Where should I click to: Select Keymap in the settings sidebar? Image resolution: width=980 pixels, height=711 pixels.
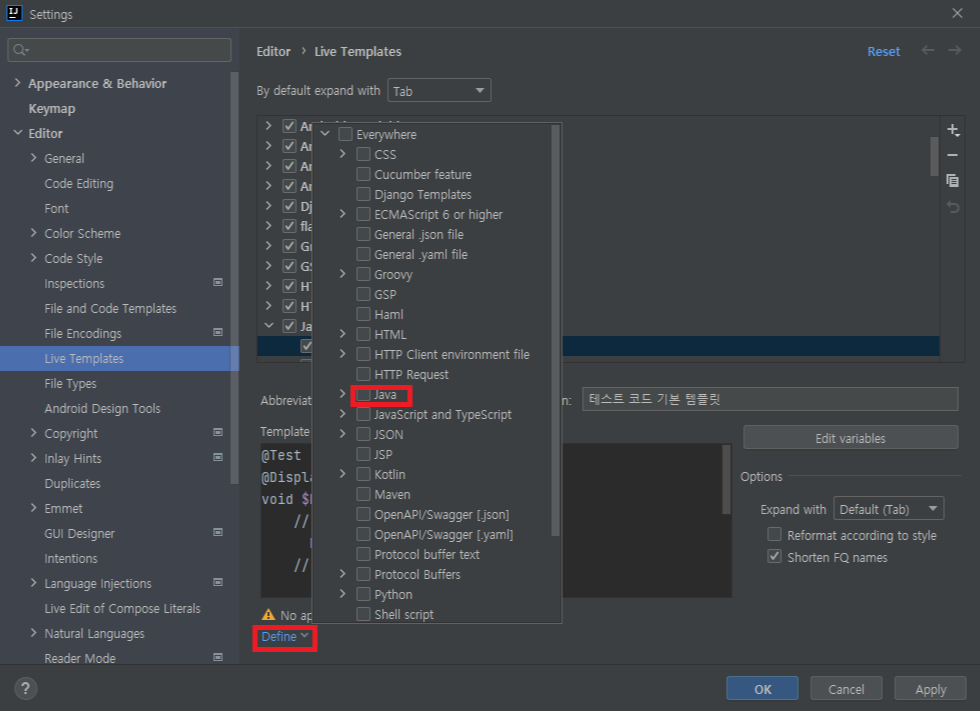pyautogui.click(x=52, y=109)
